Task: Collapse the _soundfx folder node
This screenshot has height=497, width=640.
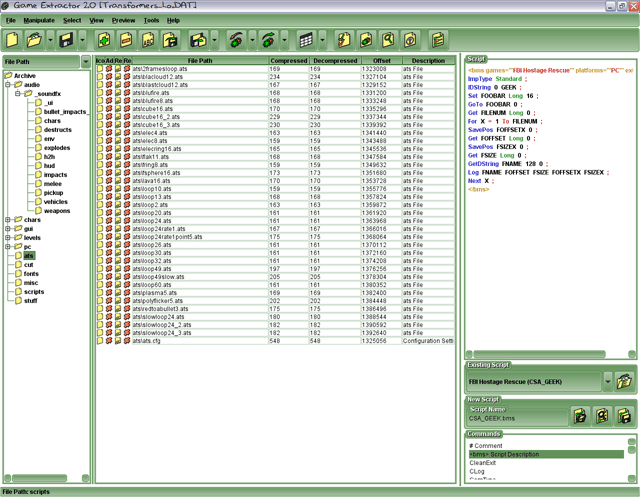Action: (18, 93)
